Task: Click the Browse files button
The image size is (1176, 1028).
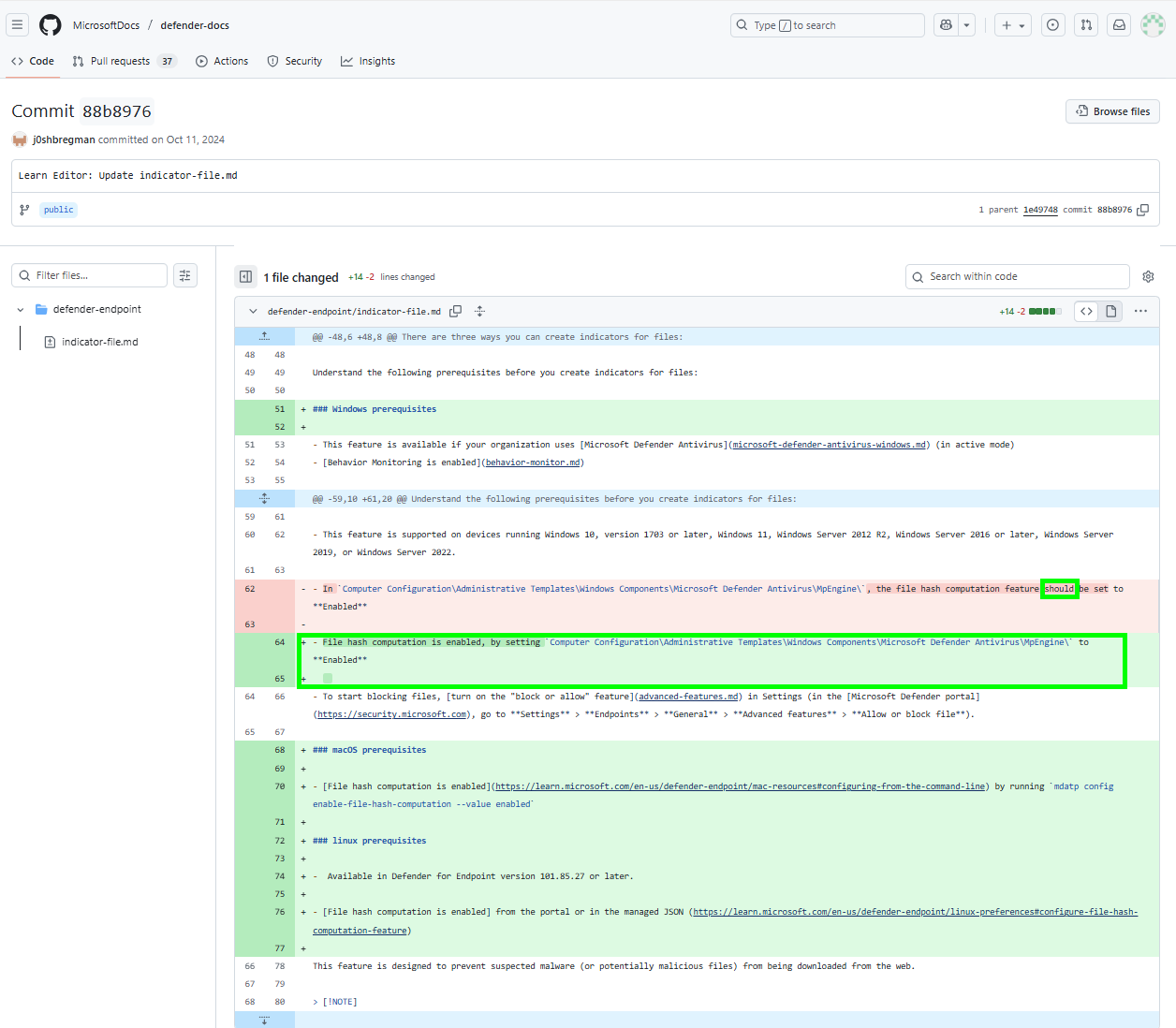Action: pyautogui.click(x=1112, y=111)
